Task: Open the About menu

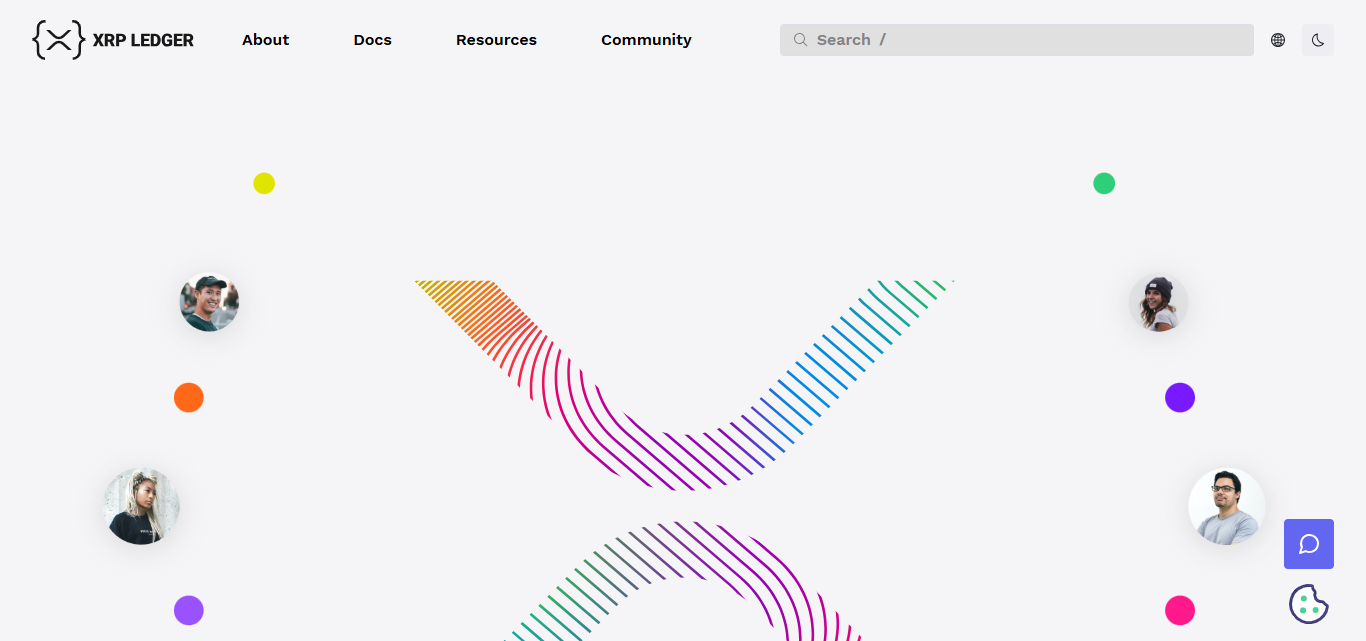Action: coord(266,40)
